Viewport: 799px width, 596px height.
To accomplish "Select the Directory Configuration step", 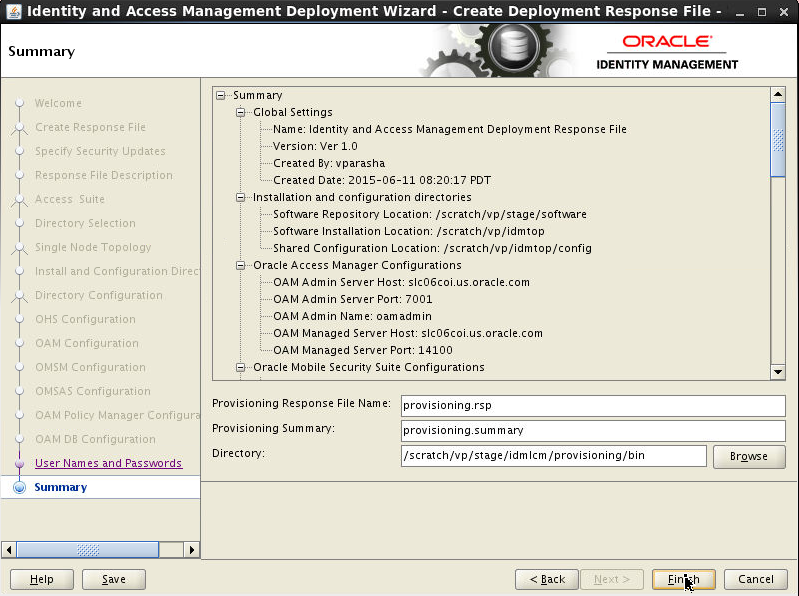I will click(x=98, y=295).
